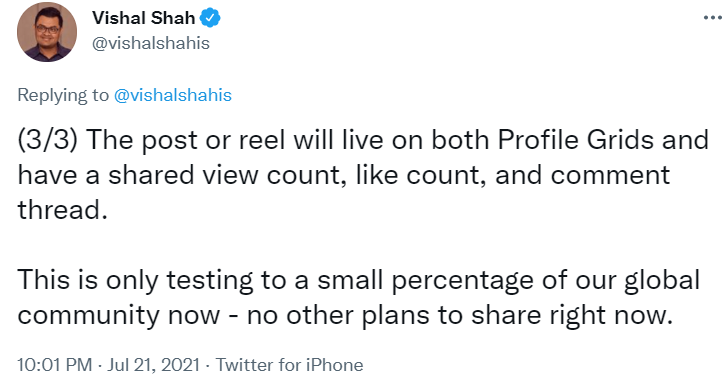
Task: Click the Jul 21, 2021 date
Action: pyautogui.click(x=153, y=365)
